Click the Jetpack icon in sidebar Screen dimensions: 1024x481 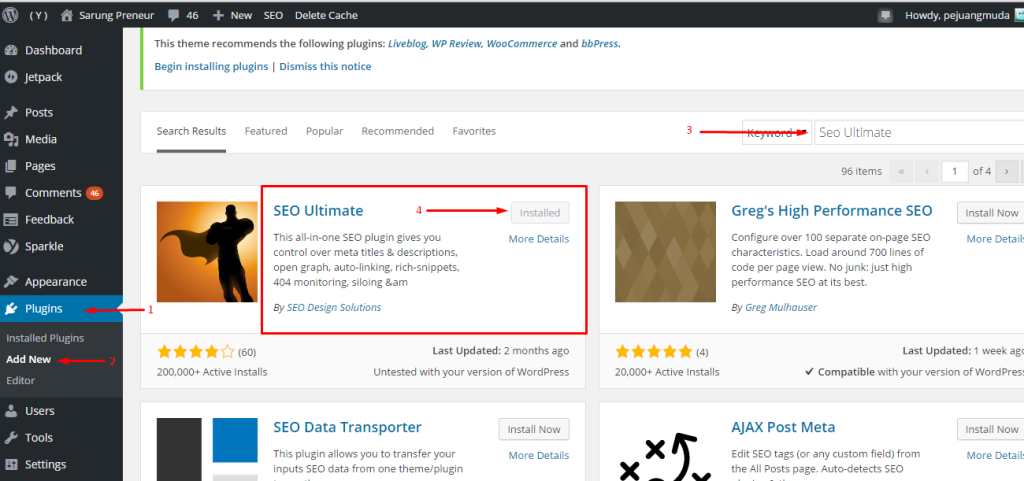point(10,77)
